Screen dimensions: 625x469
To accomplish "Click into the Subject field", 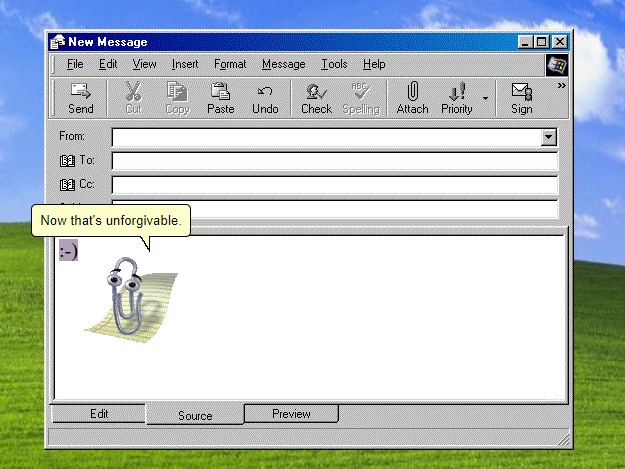I will (x=374, y=209).
